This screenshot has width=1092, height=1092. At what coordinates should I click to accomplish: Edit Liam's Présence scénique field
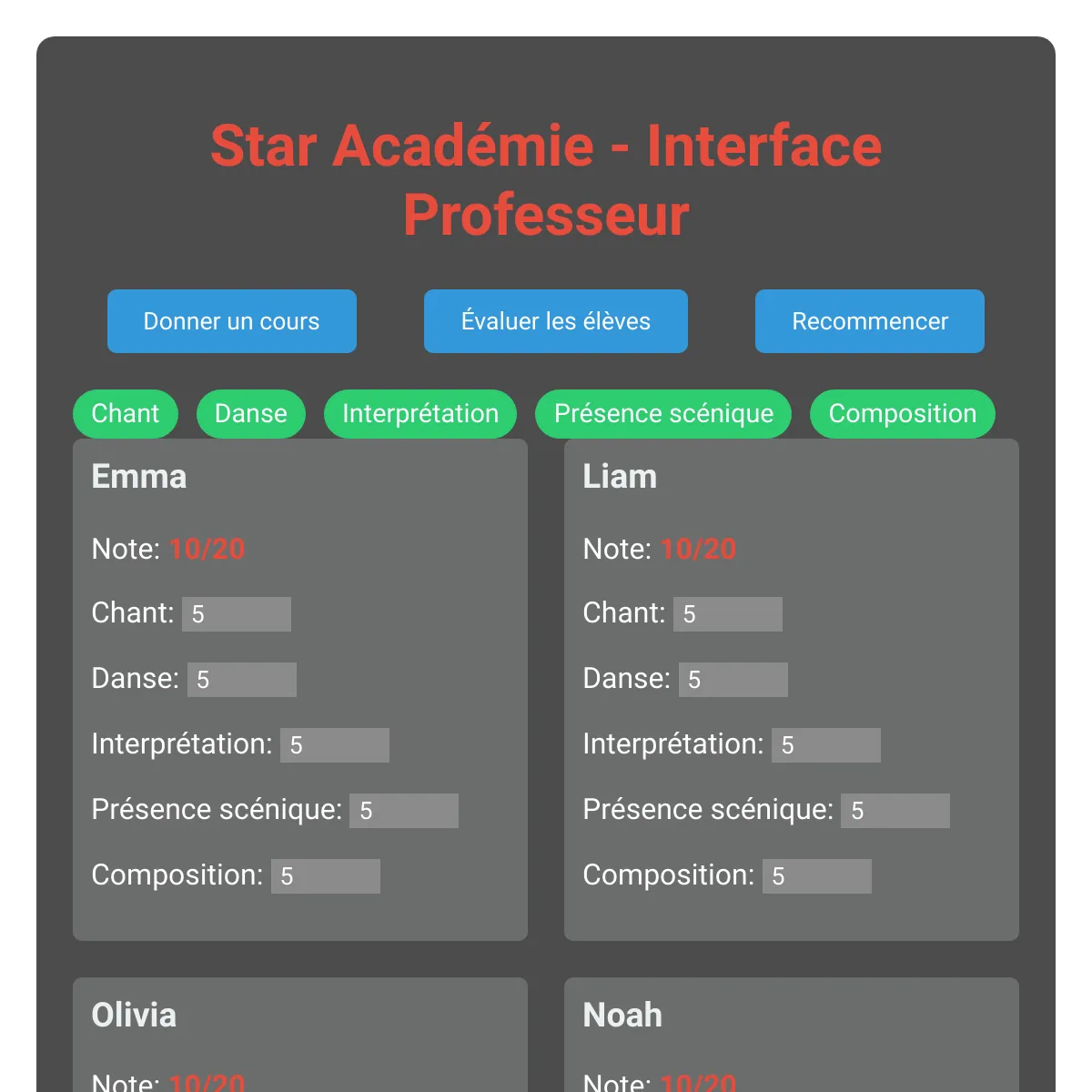pos(895,811)
